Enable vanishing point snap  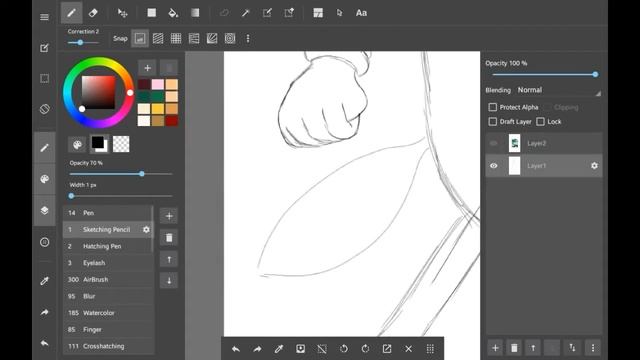pyautogui.click(x=194, y=39)
